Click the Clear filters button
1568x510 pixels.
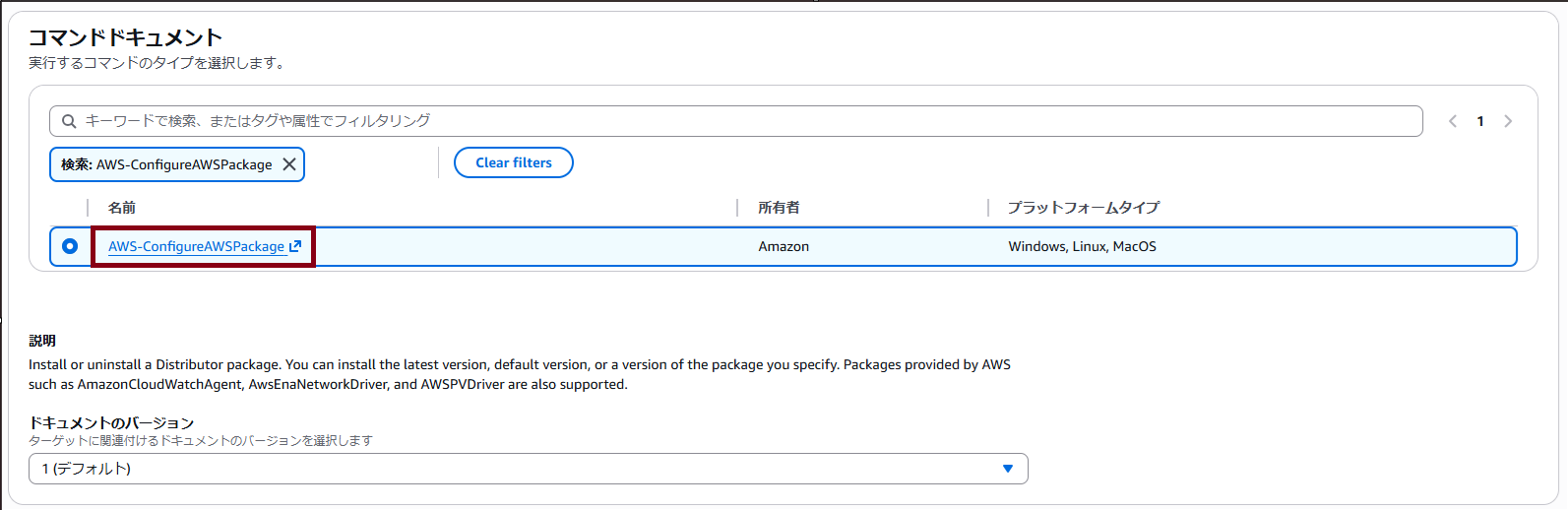tap(513, 162)
